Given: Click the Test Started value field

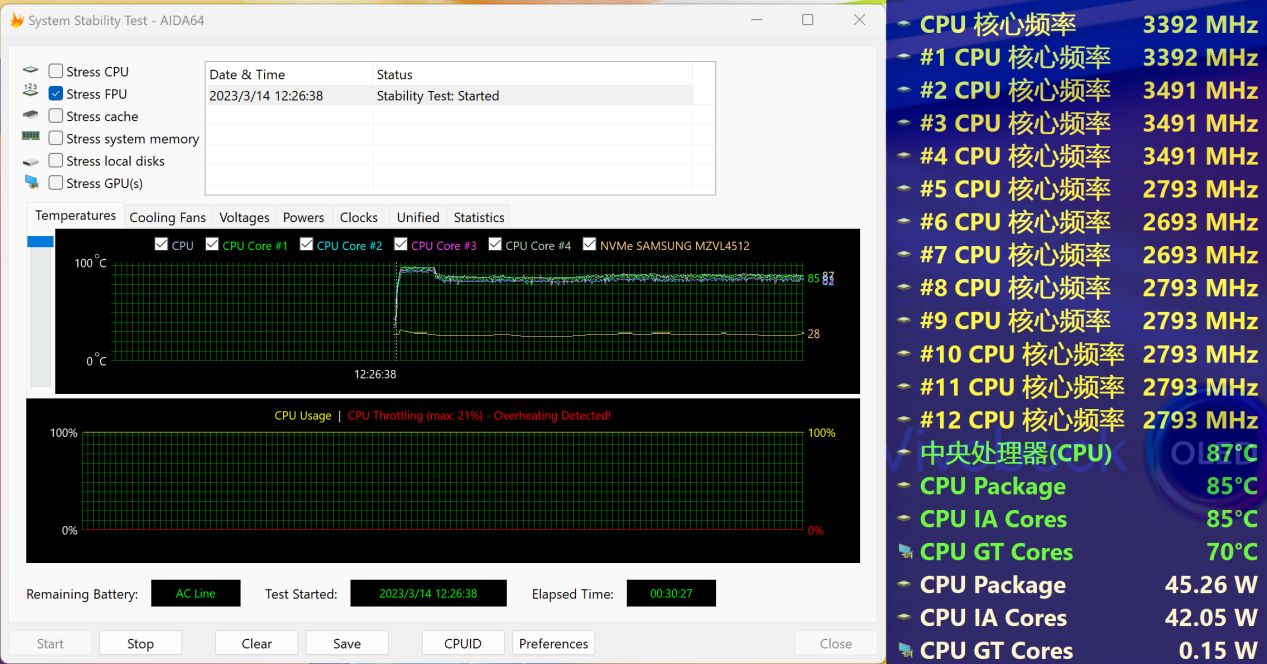Looking at the screenshot, I should pos(428,593).
